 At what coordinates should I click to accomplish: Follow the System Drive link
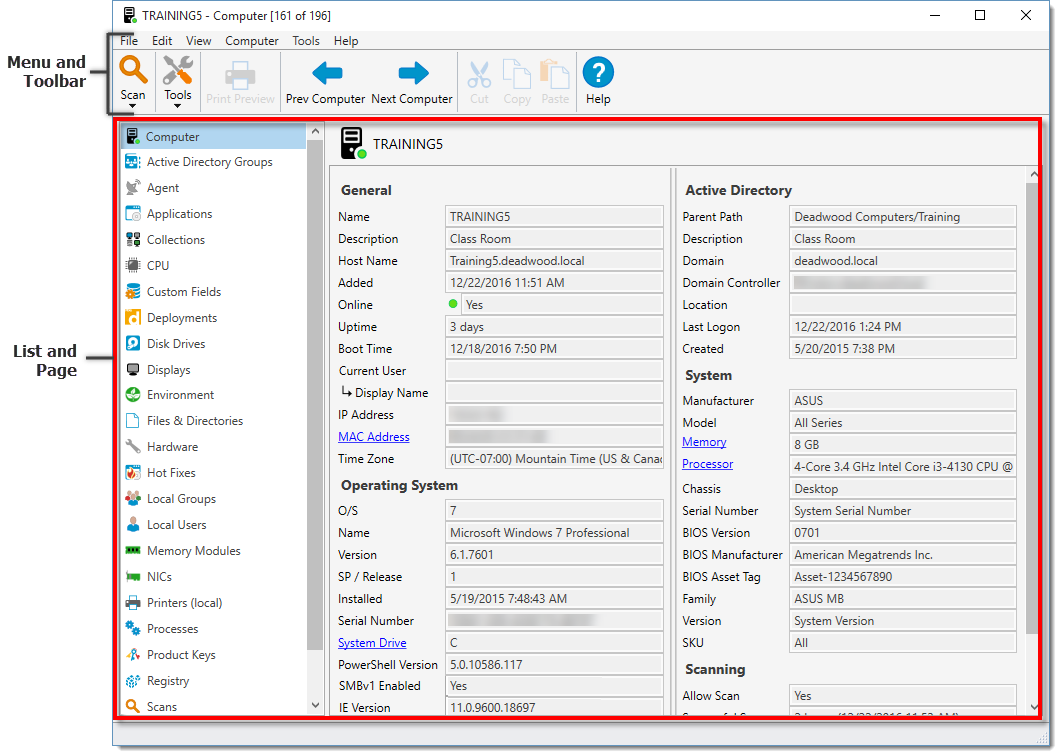coord(372,643)
